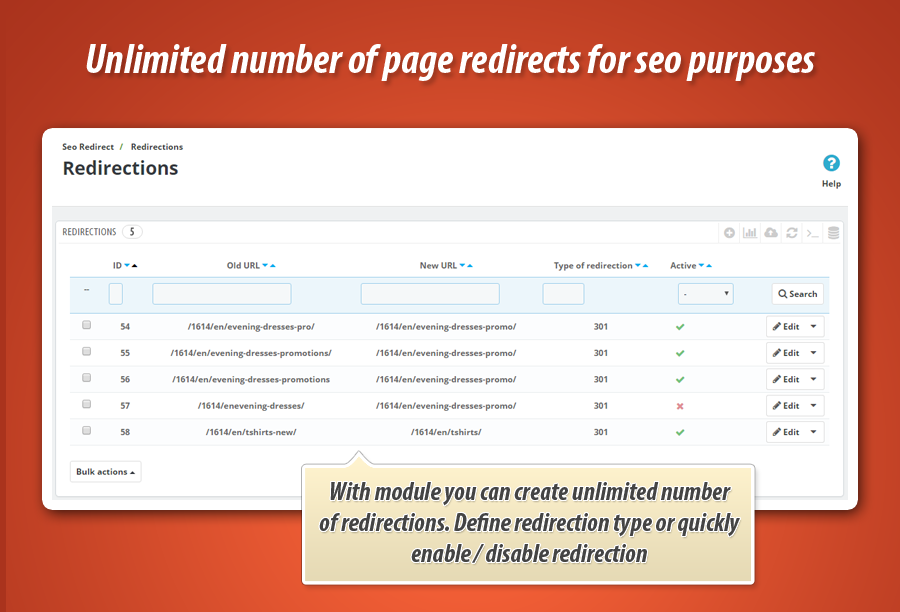Open the Help question mark icon
Image resolution: width=900 pixels, height=612 pixels.
click(x=831, y=164)
